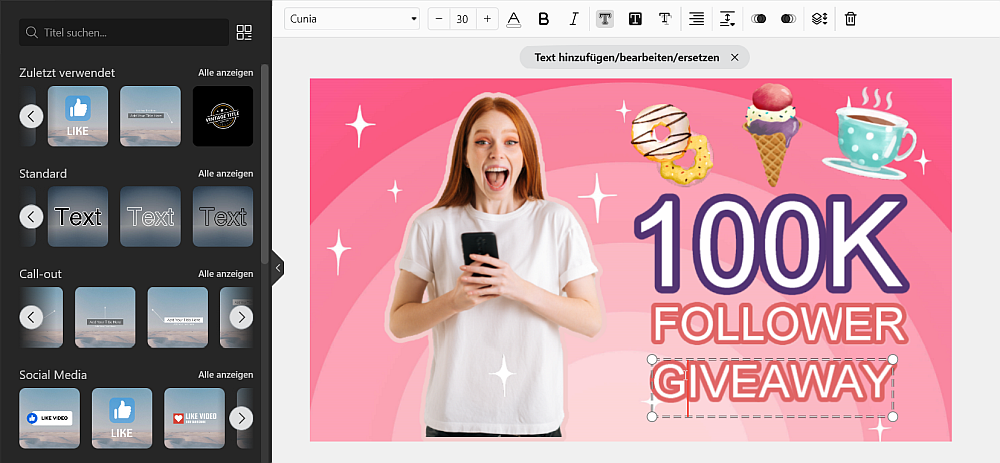Toggle the active text outline style
The height and width of the screenshot is (463, 1000).
click(605, 19)
